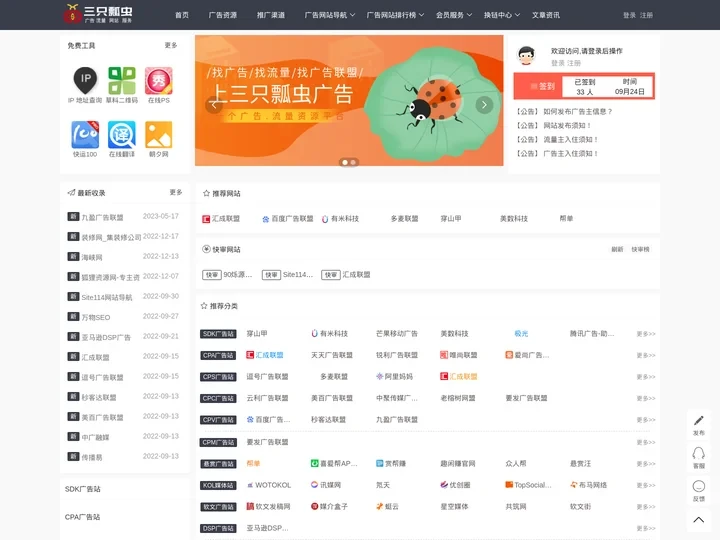The width and height of the screenshot is (720, 540).
Task: Expand 更多>> in 悬赏广告站 row
Action: click(646, 464)
